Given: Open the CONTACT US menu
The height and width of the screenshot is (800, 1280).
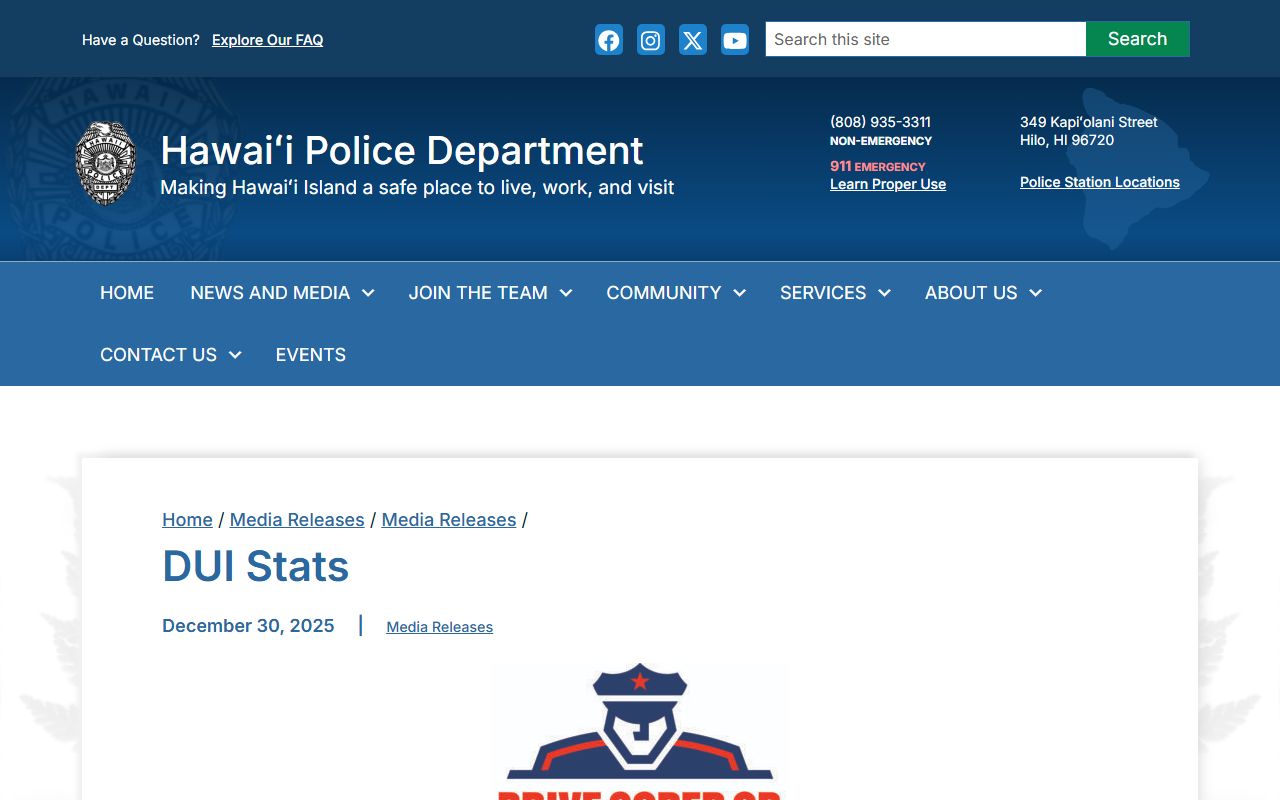Looking at the screenshot, I should pyautogui.click(x=158, y=355).
